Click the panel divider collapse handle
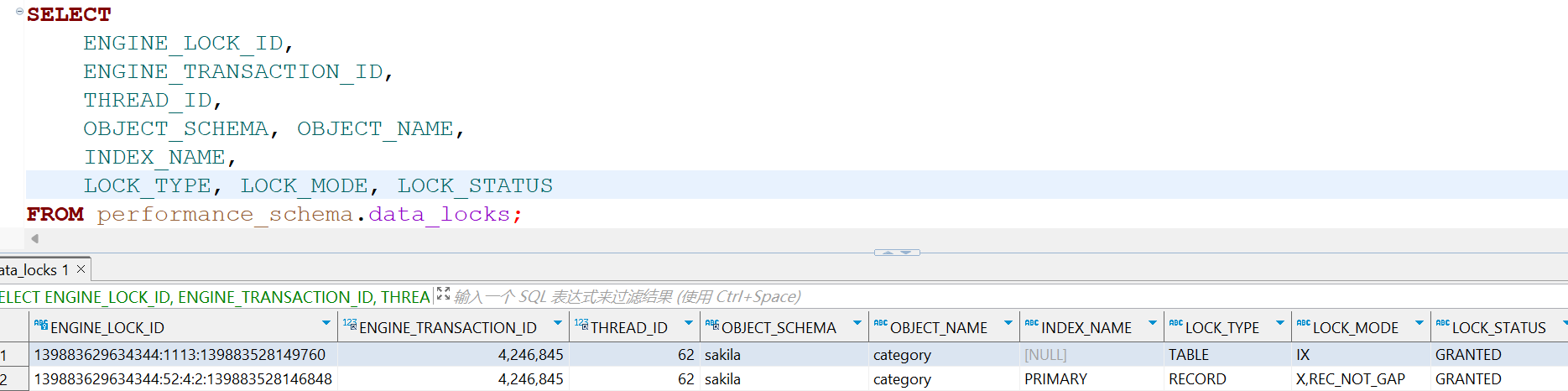The height and width of the screenshot is (391, 1568). pos(897,252)
